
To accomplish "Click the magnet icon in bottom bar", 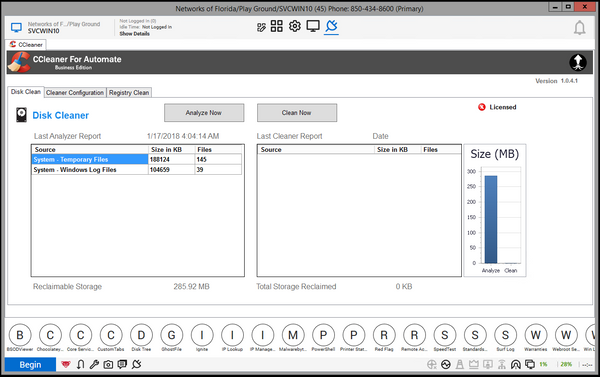I will coord(80,364).
